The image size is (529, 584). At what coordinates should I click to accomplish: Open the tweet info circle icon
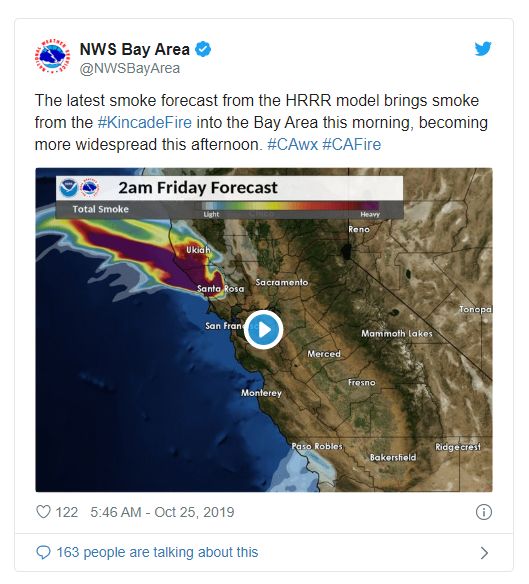(484, 512)
